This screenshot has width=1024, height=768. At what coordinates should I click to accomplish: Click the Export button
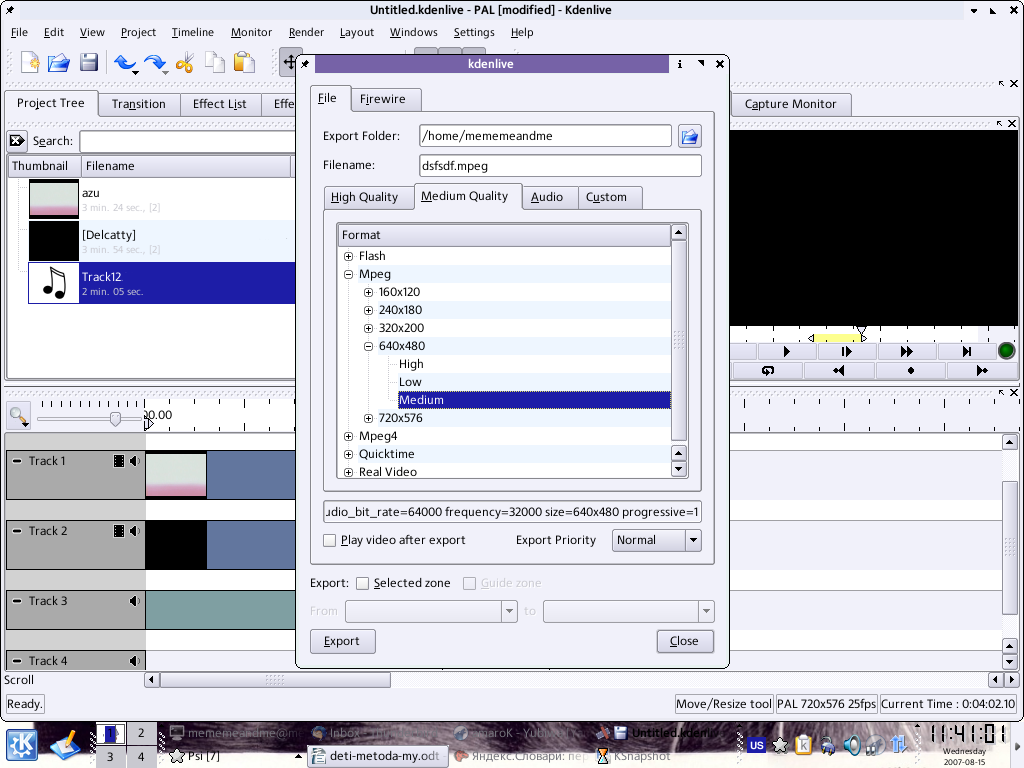(x=342, y=641)
